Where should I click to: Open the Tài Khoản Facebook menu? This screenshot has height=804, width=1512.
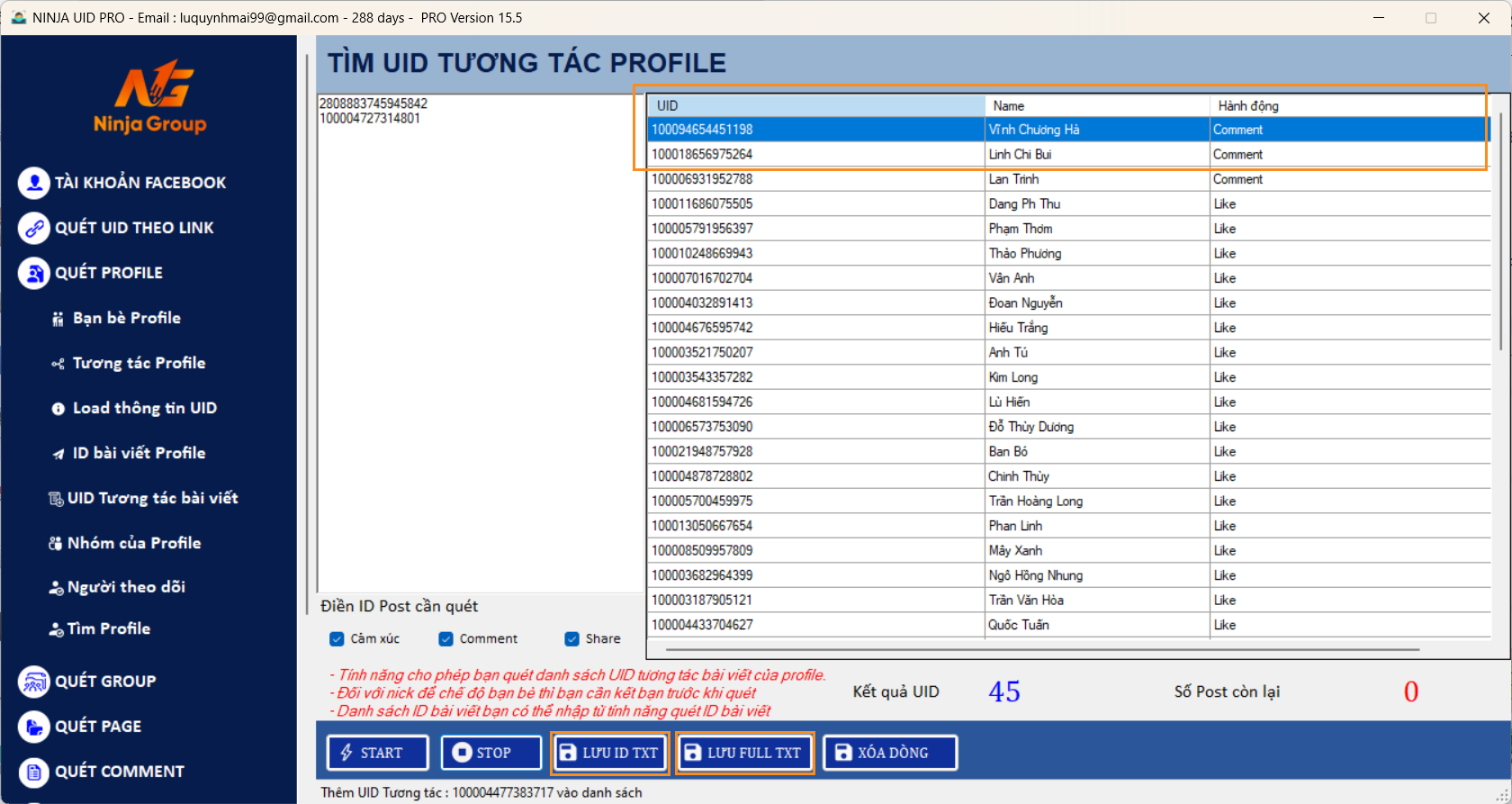click(x=140, y=183)
